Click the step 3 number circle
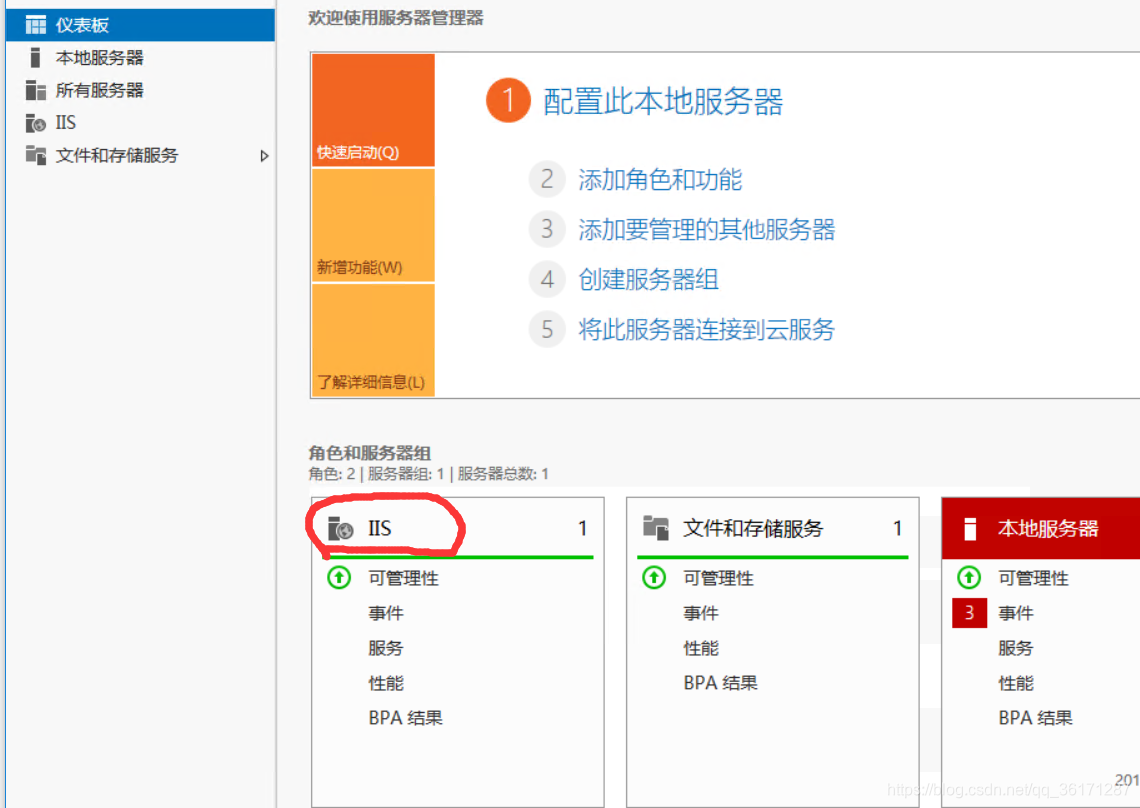 547,229
